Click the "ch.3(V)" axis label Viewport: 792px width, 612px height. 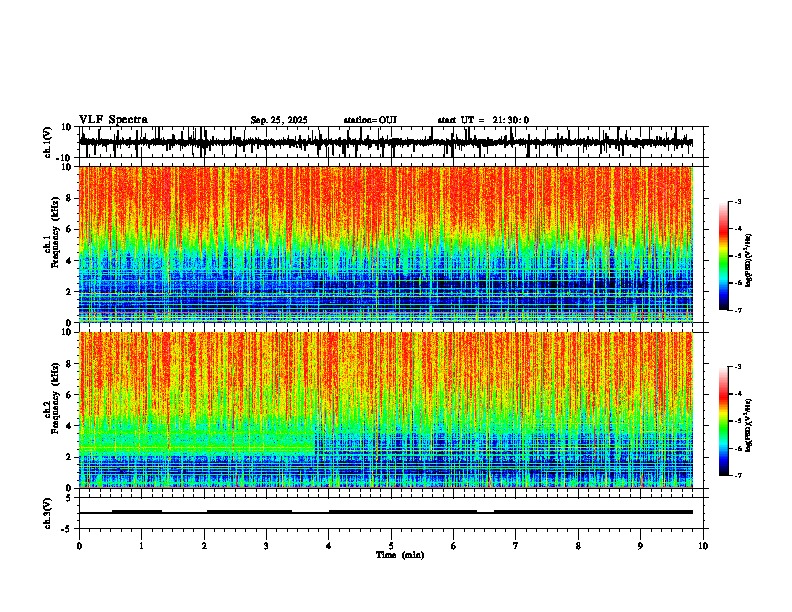(48, 513)
